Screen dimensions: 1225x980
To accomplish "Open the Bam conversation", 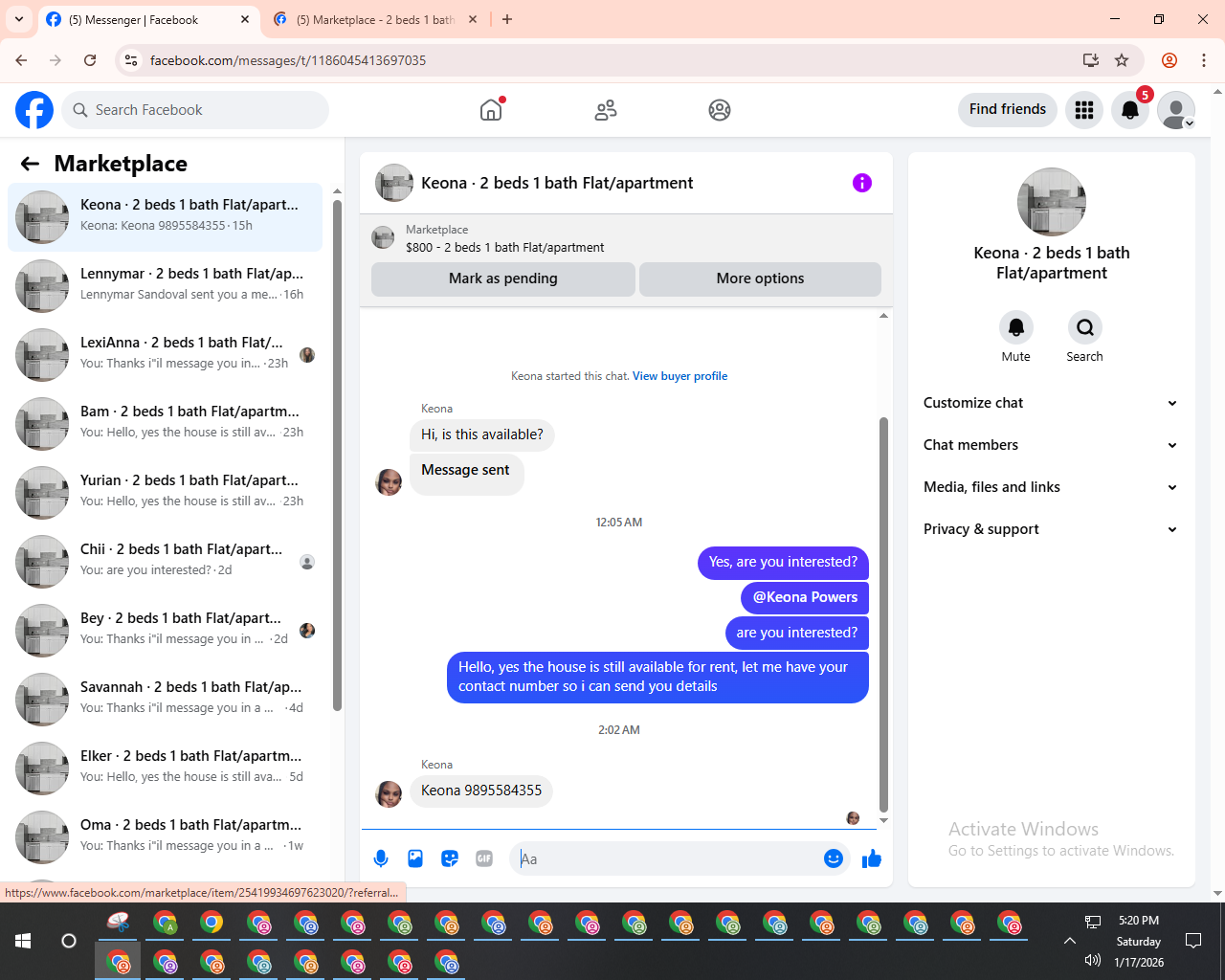I will pos(165,423).
